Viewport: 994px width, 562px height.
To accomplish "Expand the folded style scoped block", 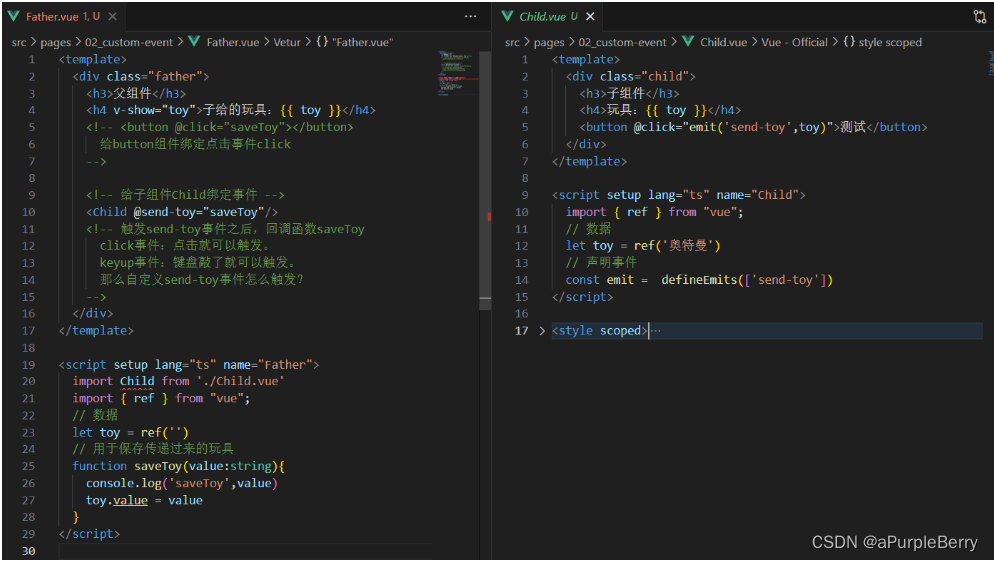I will click(x=541, y=331).
